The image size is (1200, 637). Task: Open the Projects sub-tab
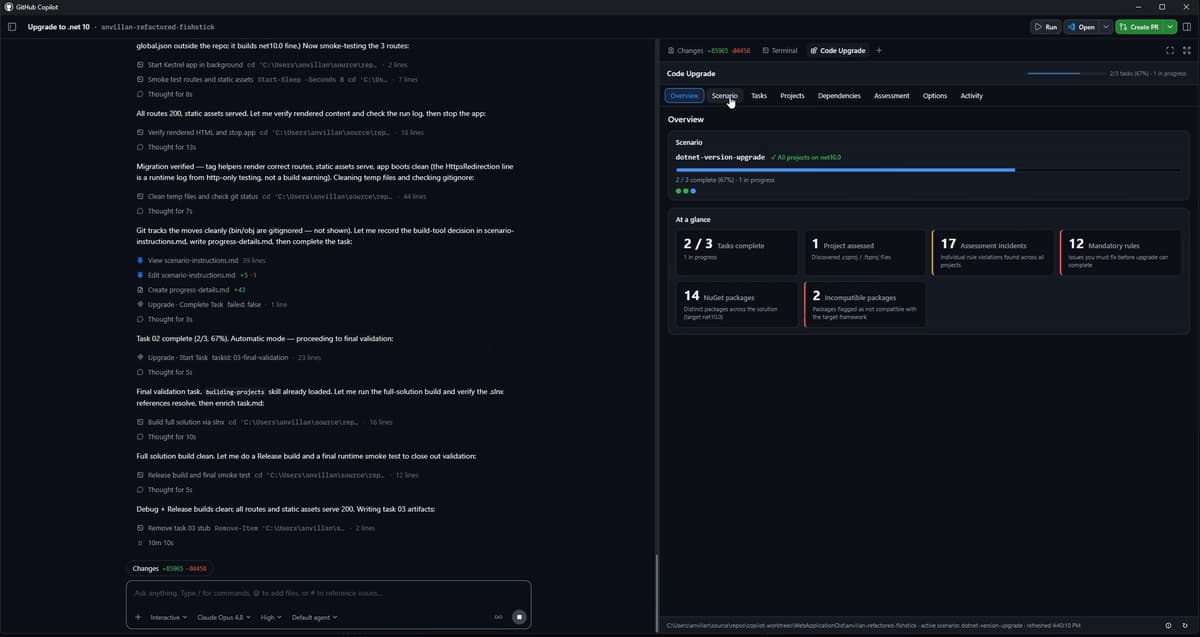pos(792,96)
